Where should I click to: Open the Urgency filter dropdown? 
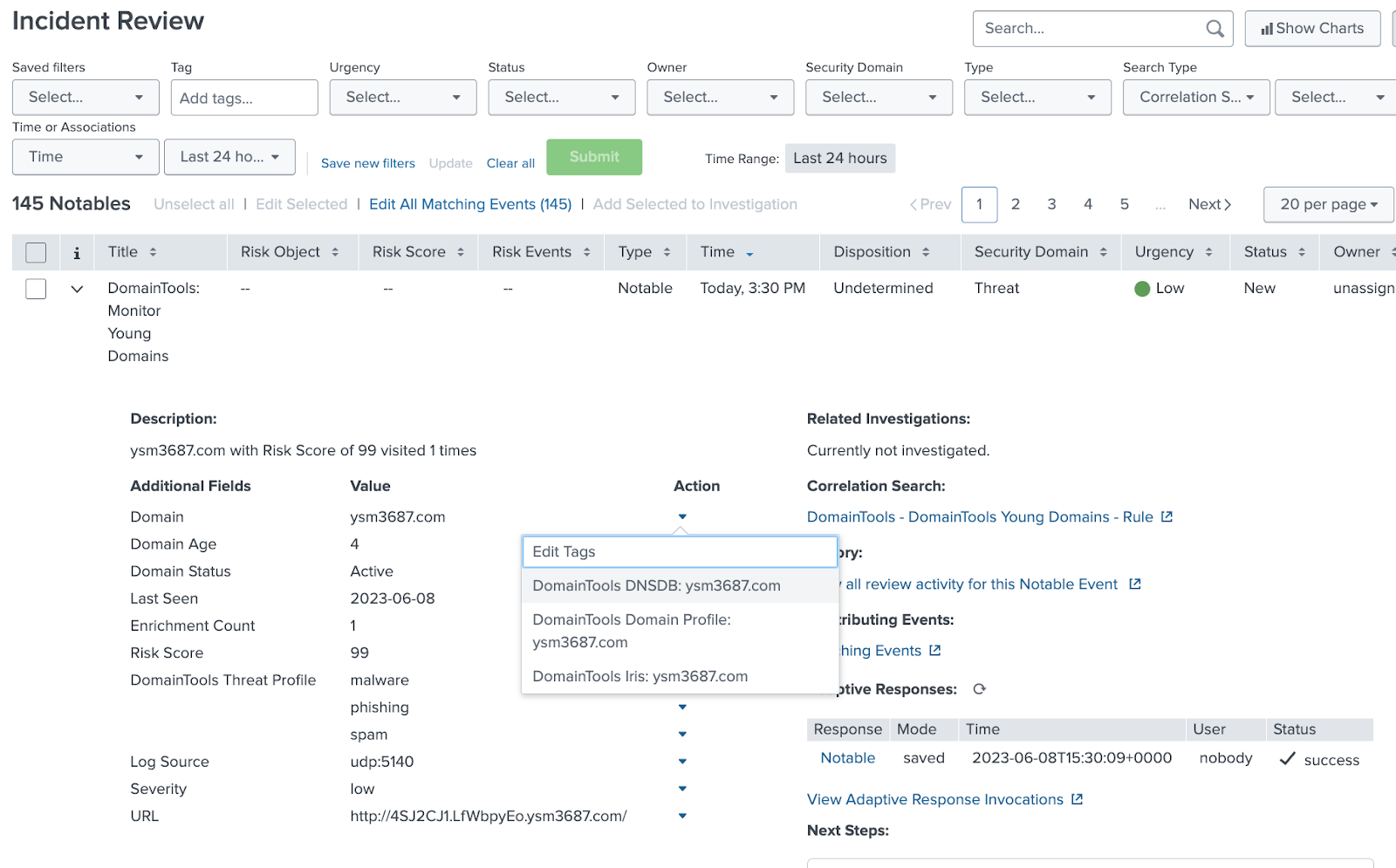tap(403, 98)
